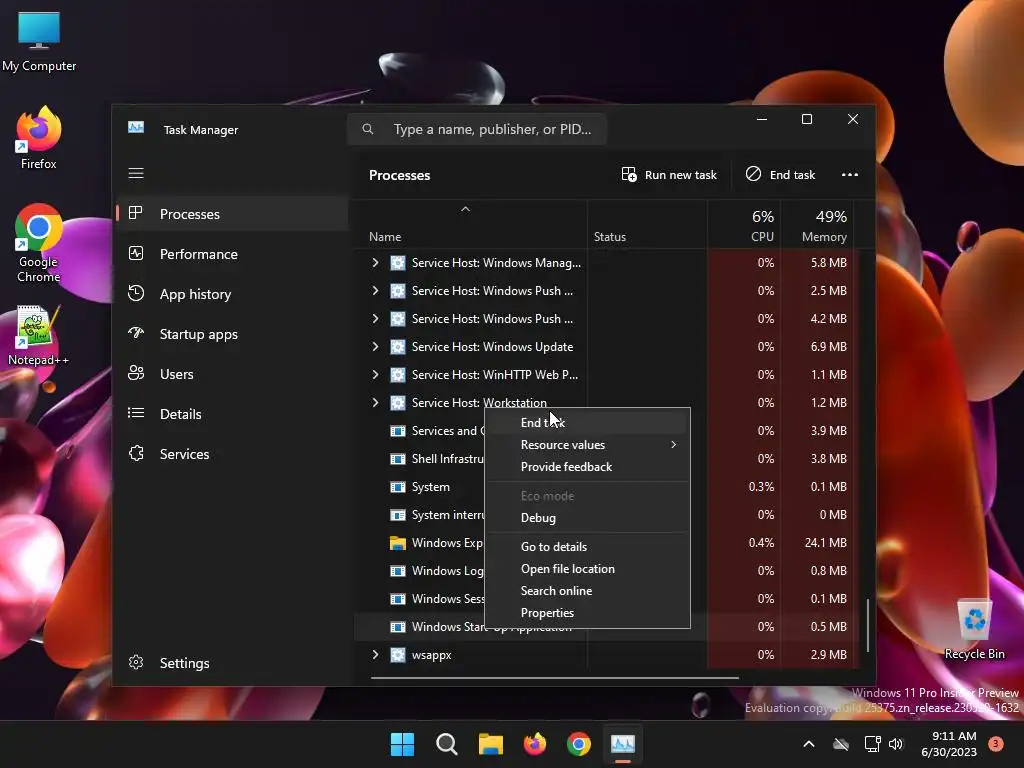Screen dimensions: 1024x768
Task: Choose End task in context menu
Action: [x=586, y=423]
